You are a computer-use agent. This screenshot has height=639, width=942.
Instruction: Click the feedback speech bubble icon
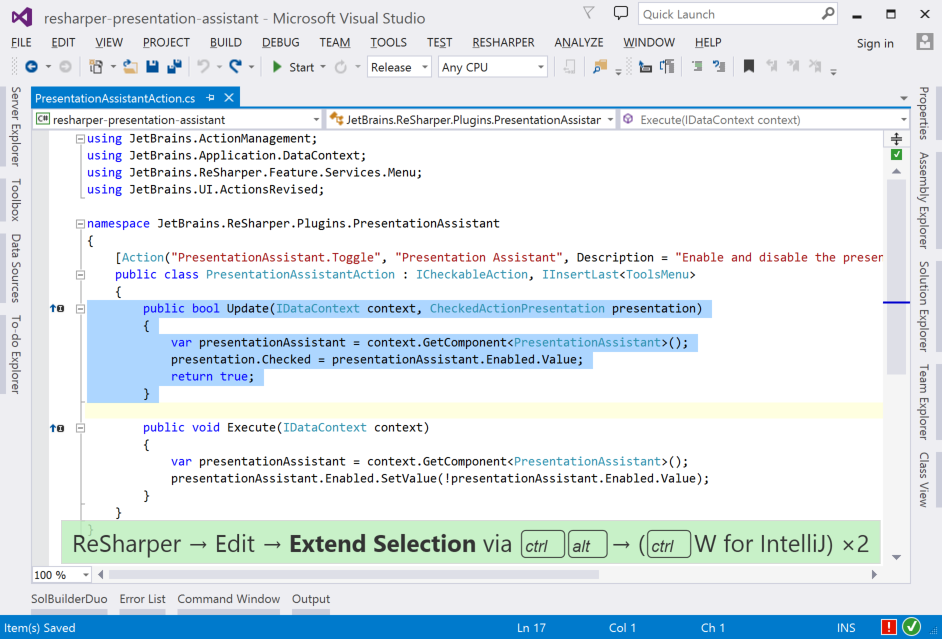(x=621, y=13)
